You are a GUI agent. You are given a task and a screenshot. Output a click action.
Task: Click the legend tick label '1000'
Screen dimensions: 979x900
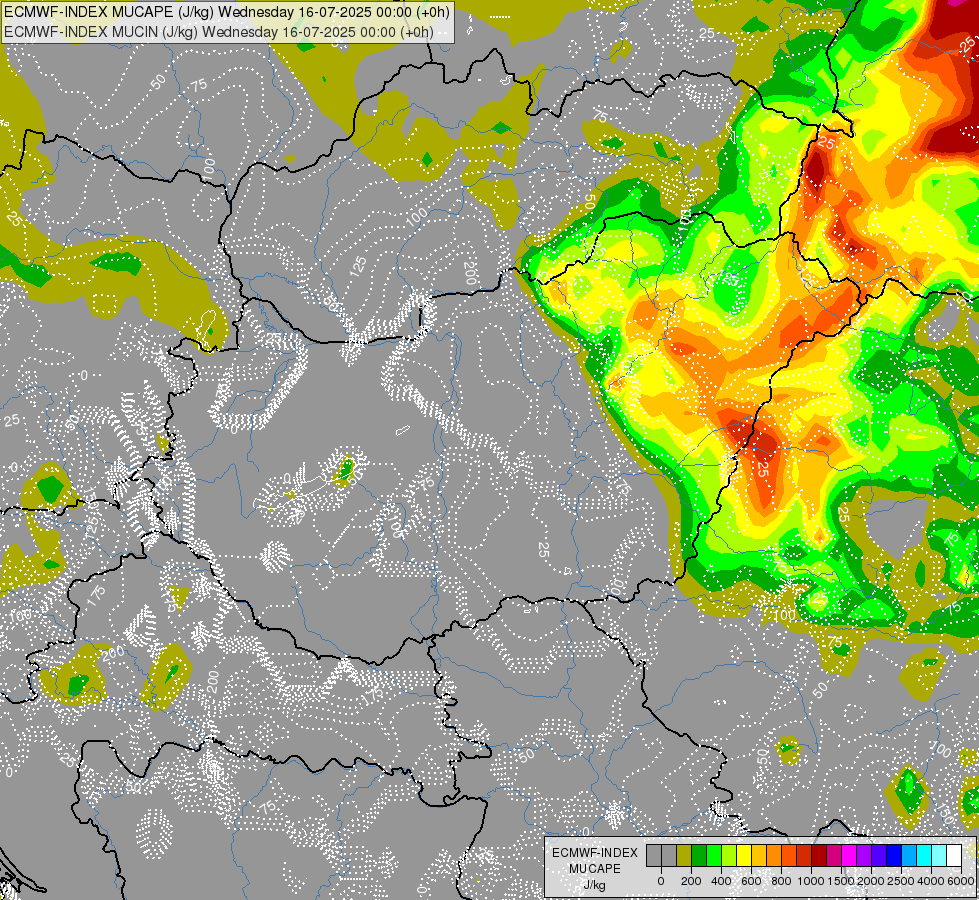[x=811, y=881]
